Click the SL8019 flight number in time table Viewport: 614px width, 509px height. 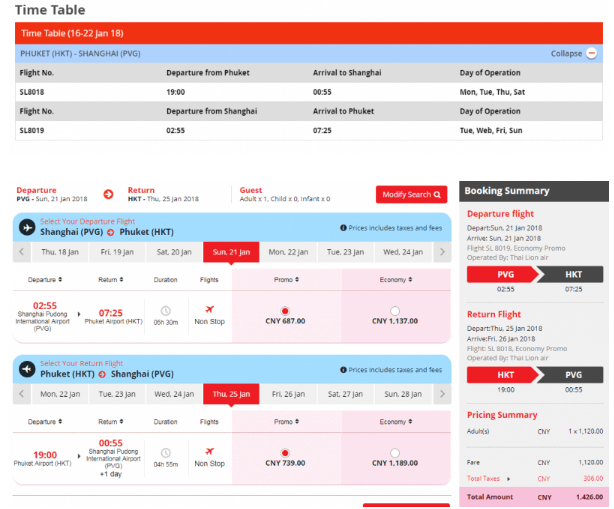(32, 130)
